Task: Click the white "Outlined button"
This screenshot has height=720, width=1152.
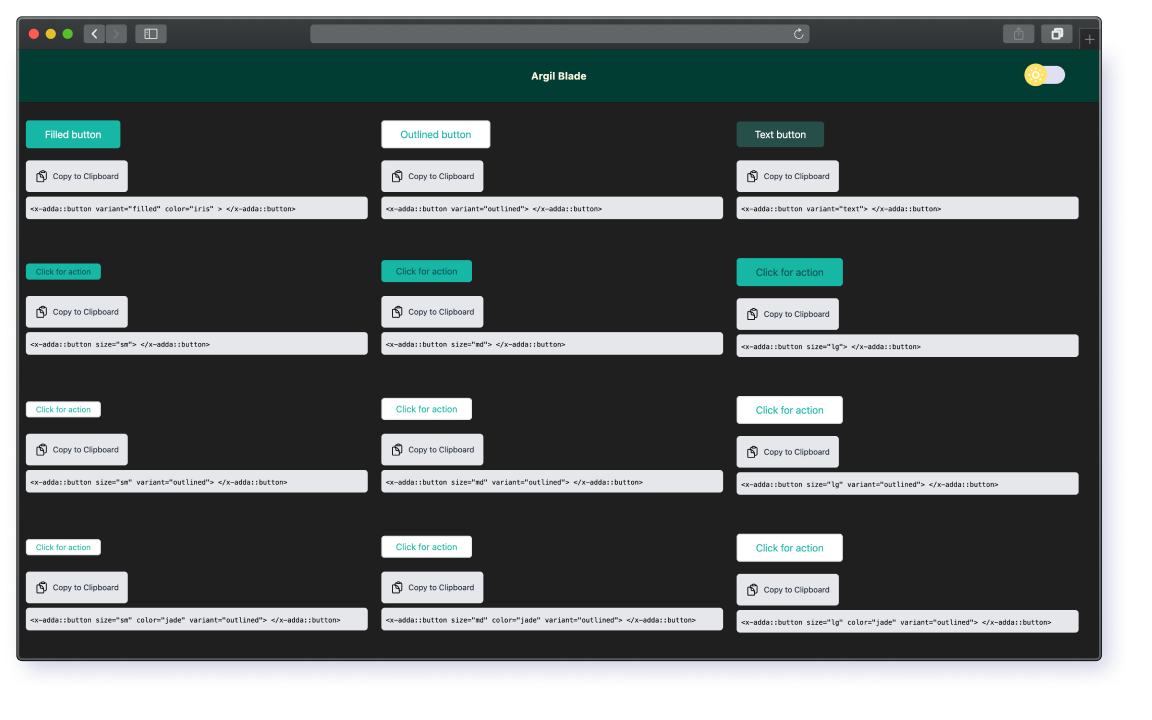Action: [x=436, y=134]
